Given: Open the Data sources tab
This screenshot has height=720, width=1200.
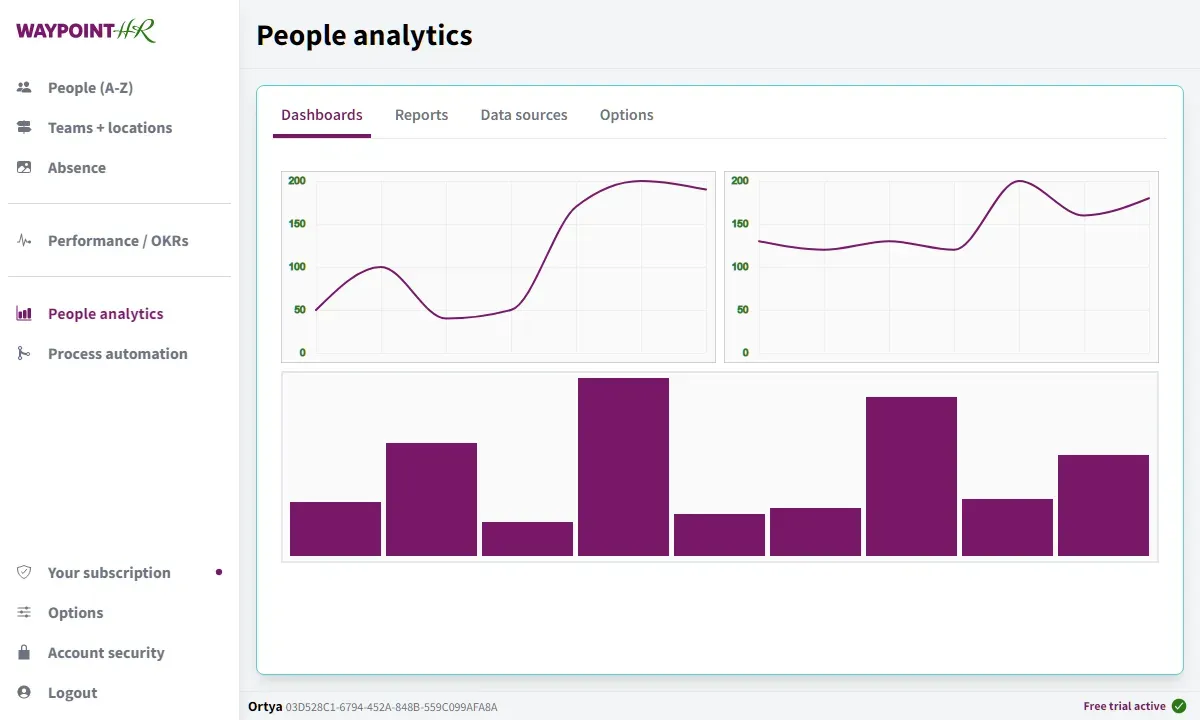Looking at the screenshot, I should tap(523, 114).
